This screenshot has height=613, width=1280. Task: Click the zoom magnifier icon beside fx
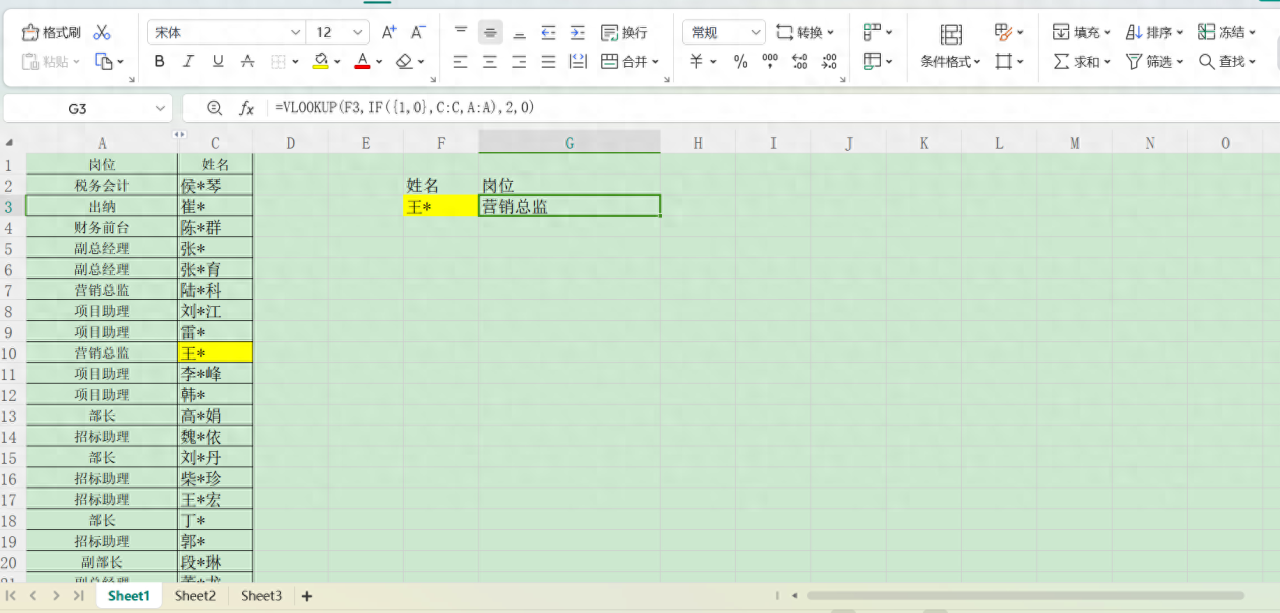214,108
